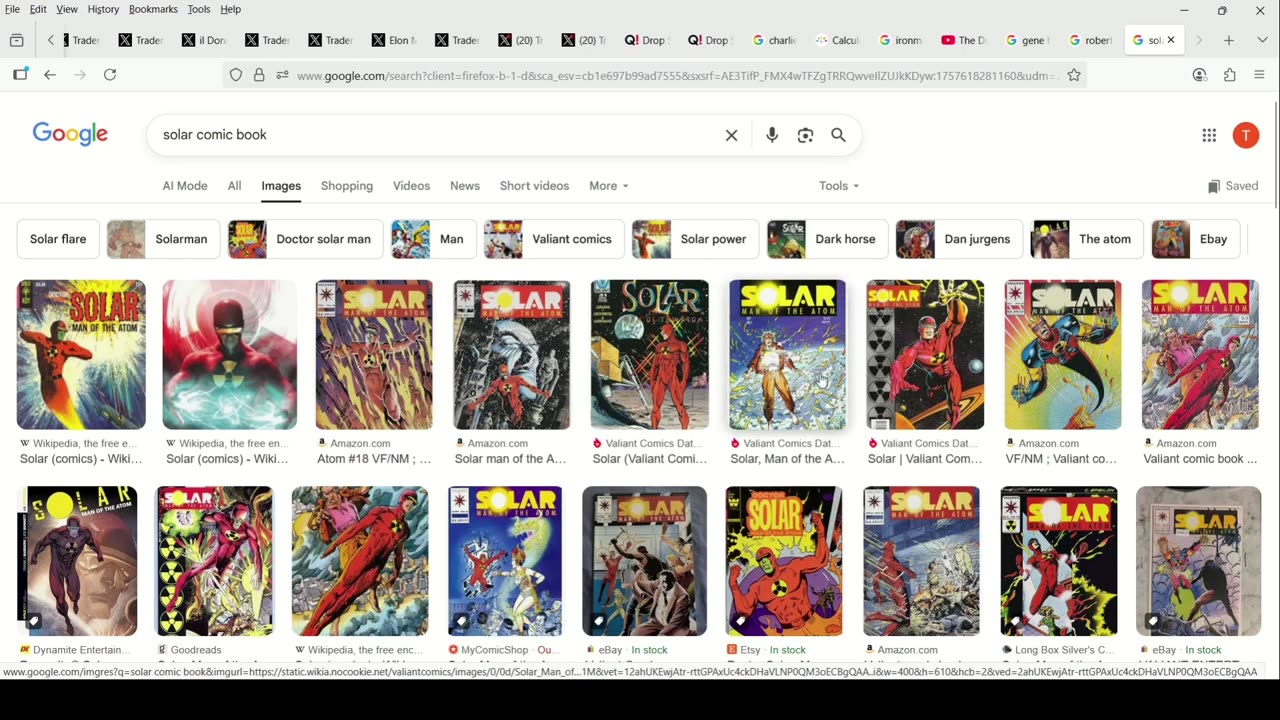
Task: Open the Tools menu in menu bar
Action: pos(199,9)
